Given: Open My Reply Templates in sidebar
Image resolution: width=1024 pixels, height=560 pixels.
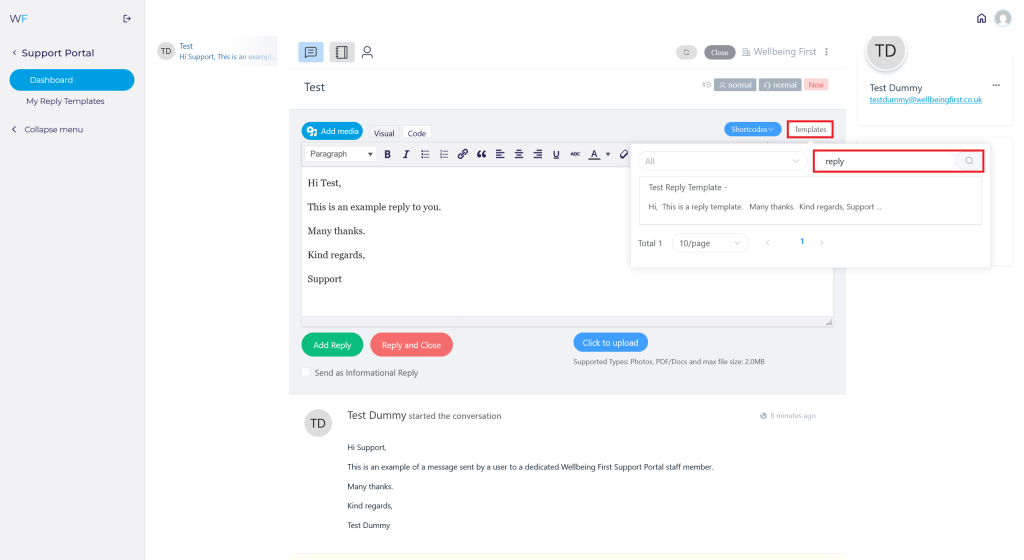Looking at the screenshot, I should click(x=65, y=101).
